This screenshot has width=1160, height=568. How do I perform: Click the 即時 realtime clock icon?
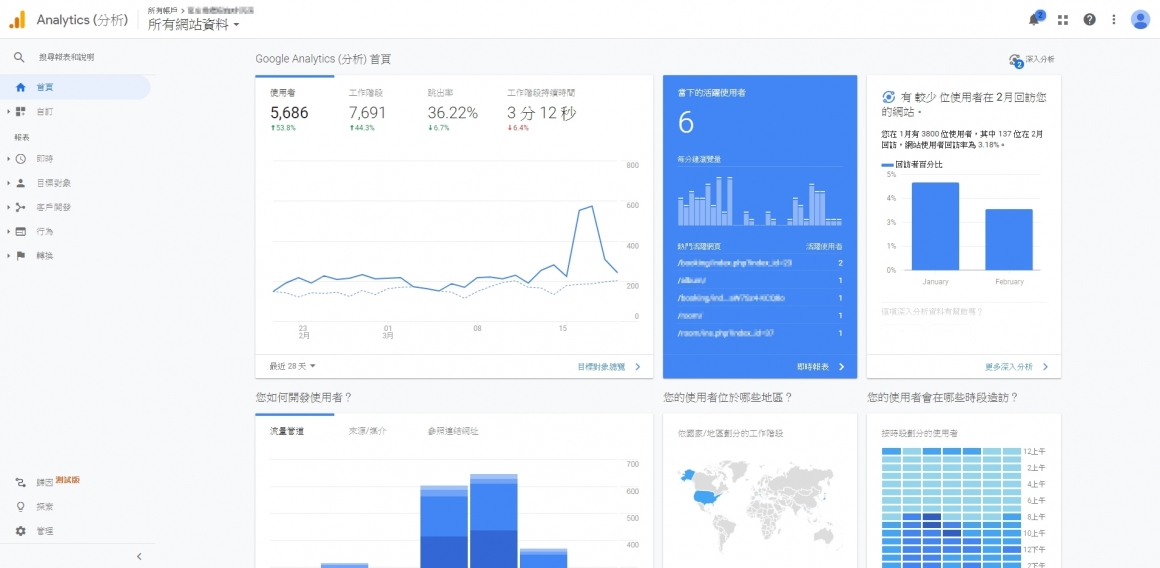pos(21,159)
